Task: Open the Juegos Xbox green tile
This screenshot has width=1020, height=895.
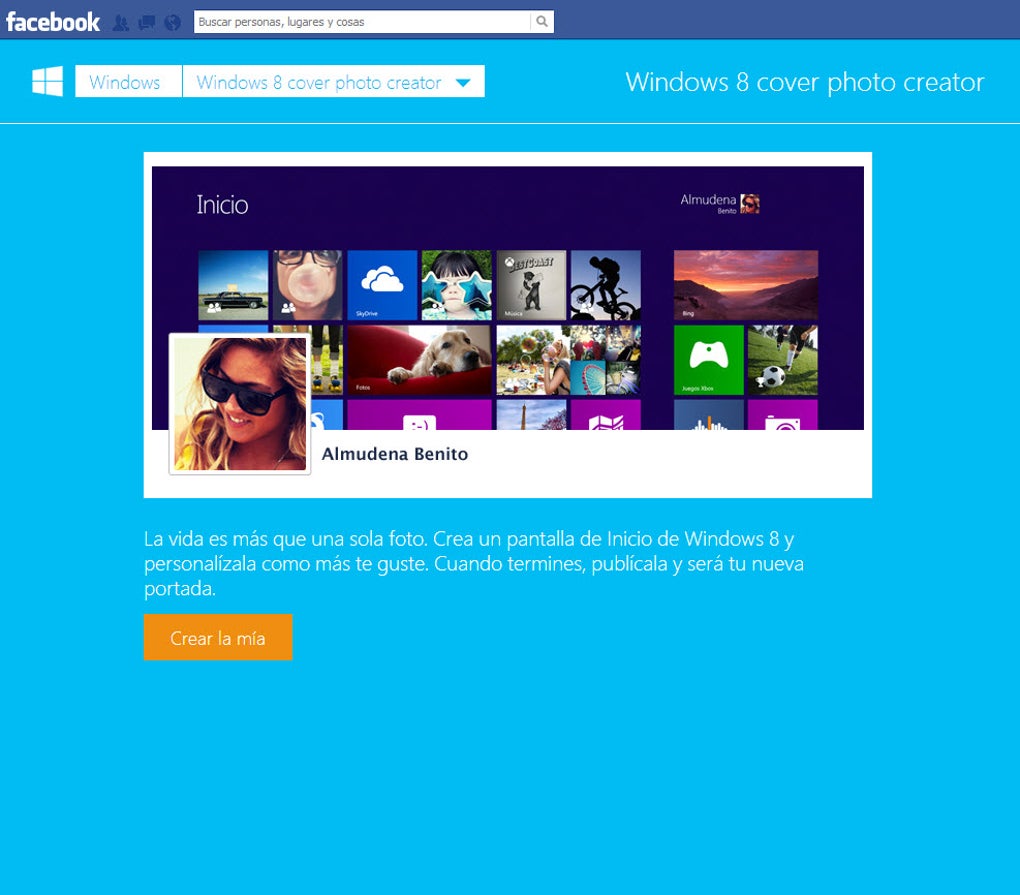Action: [x=708, y=360]
